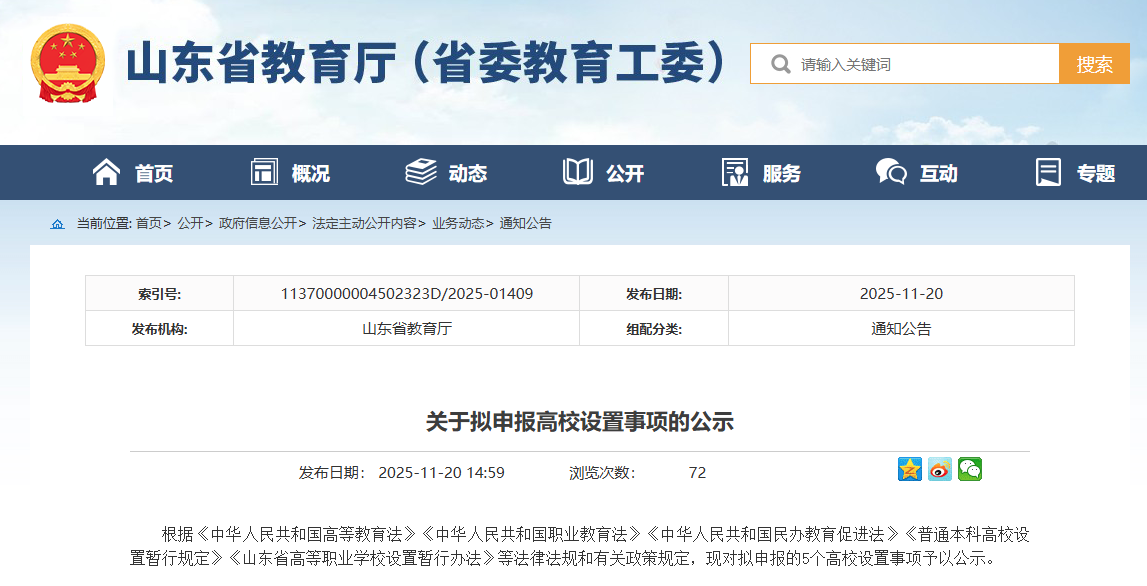Click the 概况 overview icon in navigation
Screen dimensions: 1147x586
(x=264, y=172)
